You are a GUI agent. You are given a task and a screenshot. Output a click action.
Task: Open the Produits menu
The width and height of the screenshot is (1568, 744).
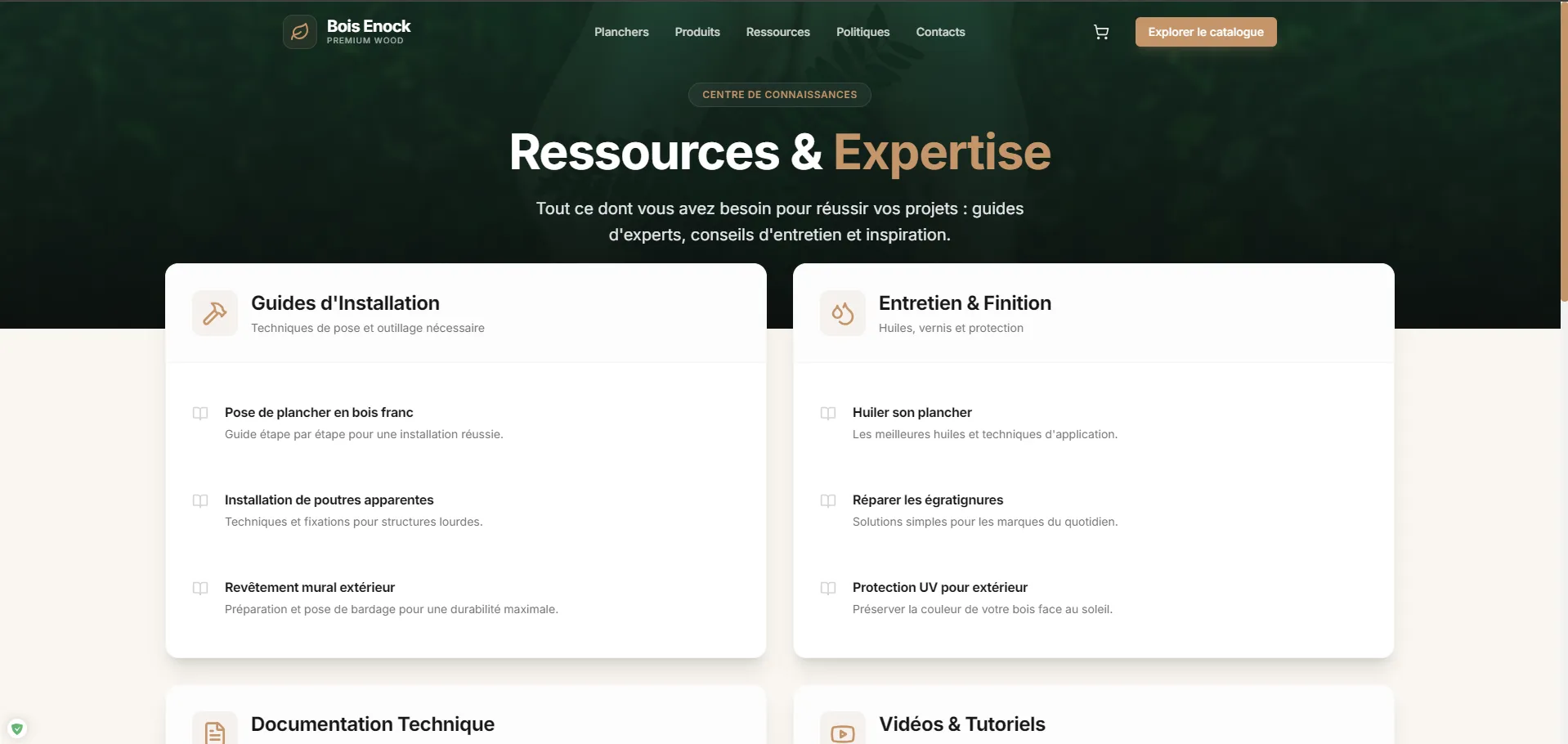[697, 32]
